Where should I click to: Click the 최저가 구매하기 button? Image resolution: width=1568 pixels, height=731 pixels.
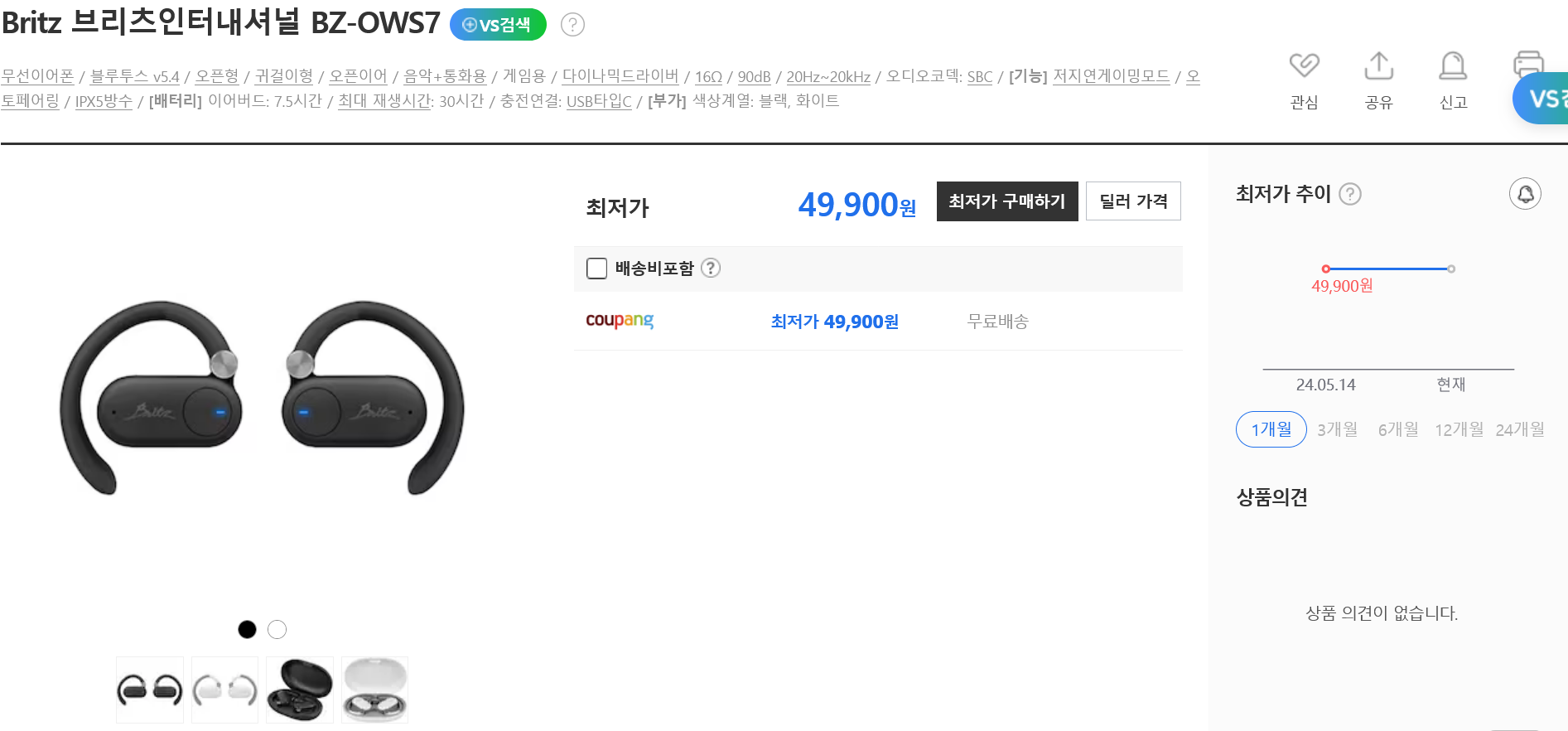(x=1007, y=201)
